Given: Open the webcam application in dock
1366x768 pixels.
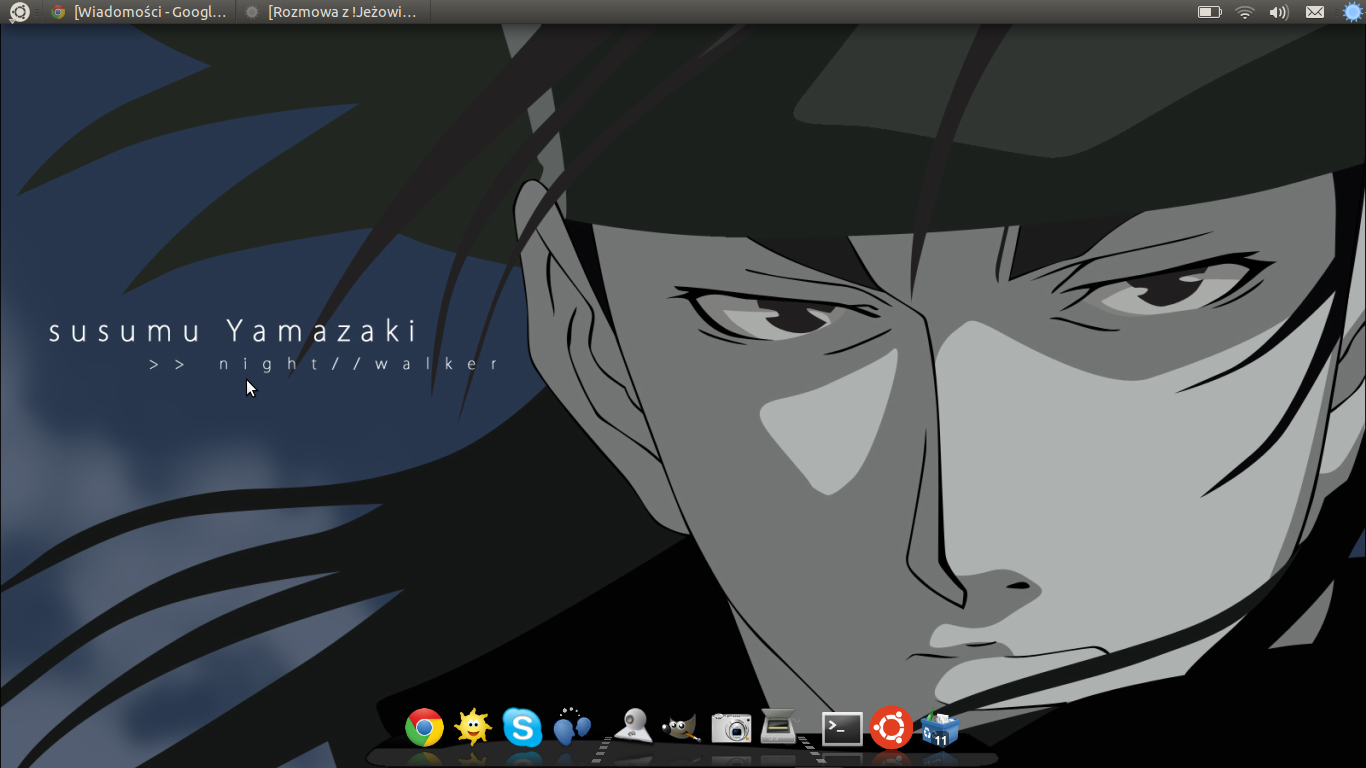Looking at the screenshot, I should point(633,726).
